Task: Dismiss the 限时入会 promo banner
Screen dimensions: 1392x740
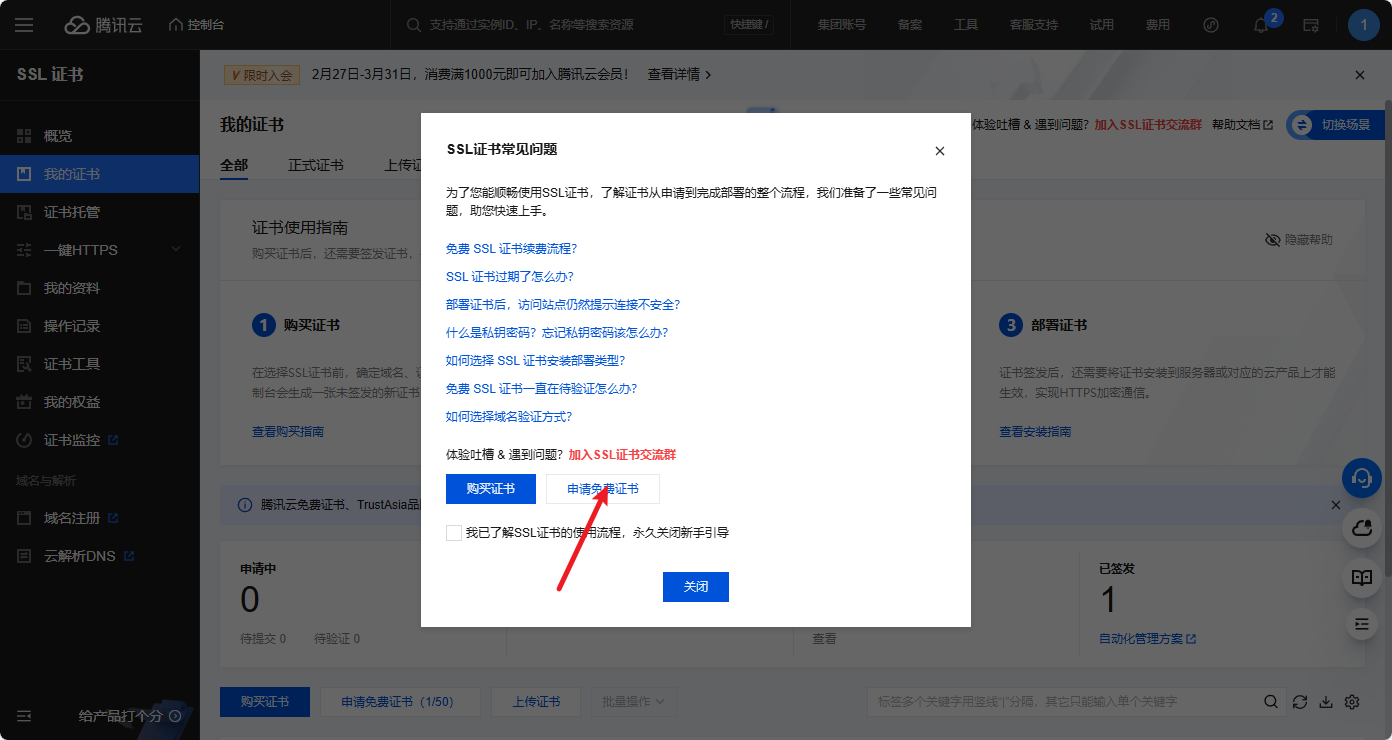Action: pyautogui.click(x=1359, y=75)
